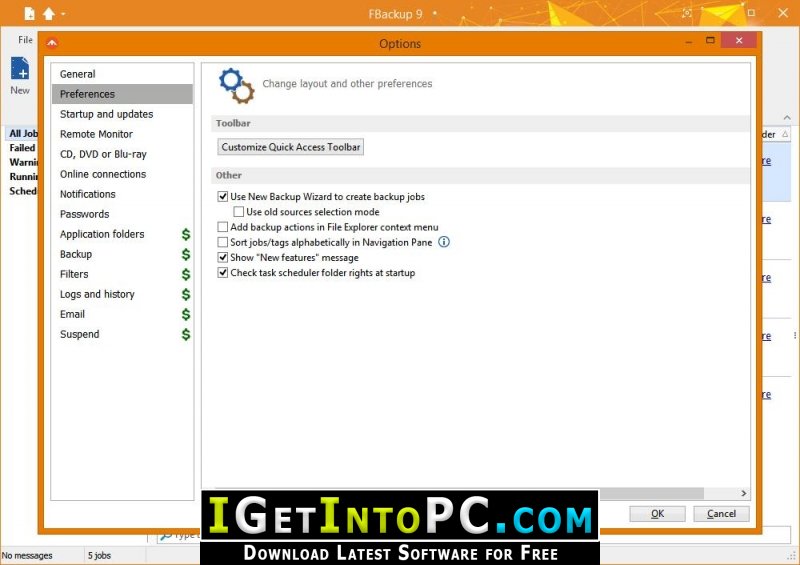The width and height of the screenshot is (800, 565).
Task: Click the Options dialog app icon
Action: pyautogui.click(x=52, y=43)
